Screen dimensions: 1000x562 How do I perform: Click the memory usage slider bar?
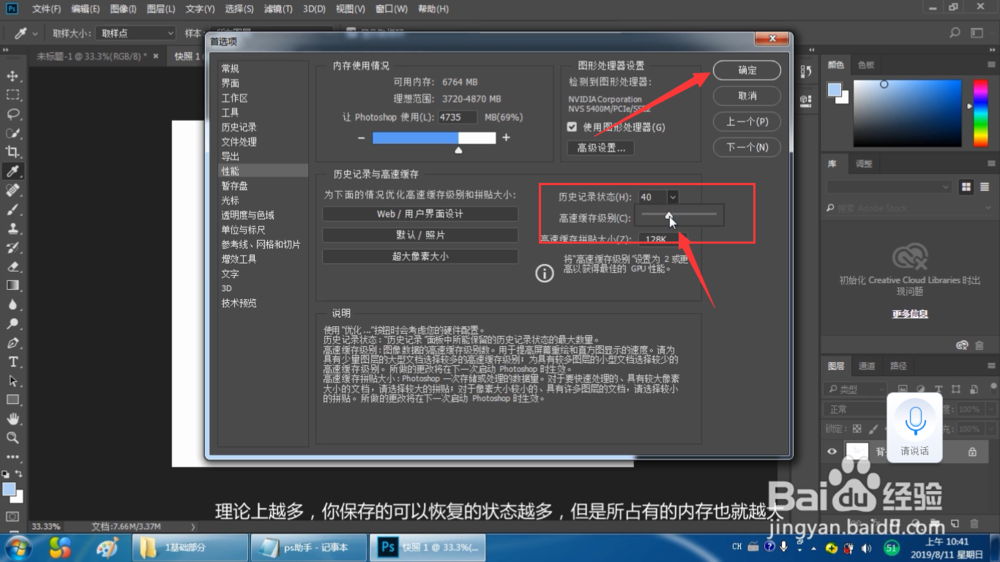coord(434,138)
